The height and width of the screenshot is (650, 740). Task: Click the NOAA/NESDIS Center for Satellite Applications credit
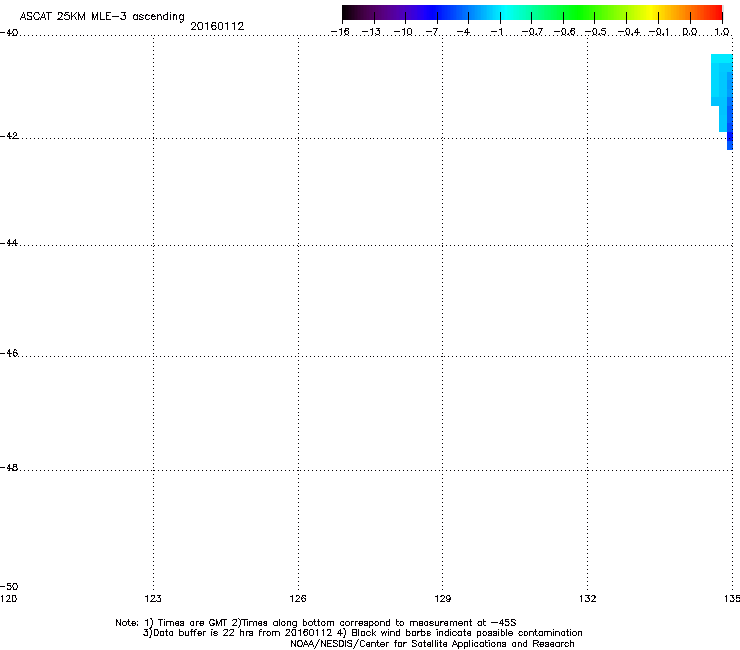click(x=432, y=644)
